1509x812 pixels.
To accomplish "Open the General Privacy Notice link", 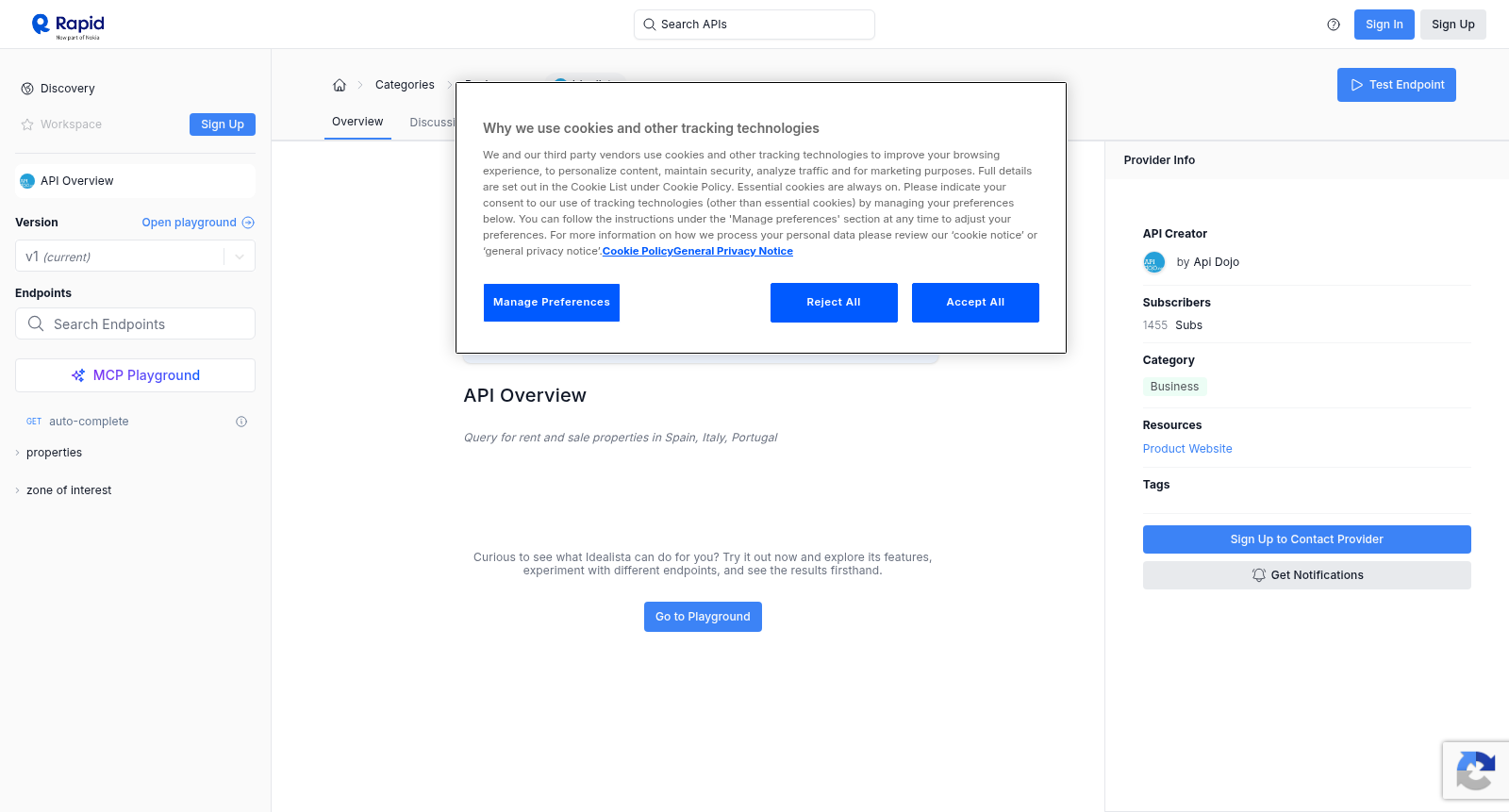I will pos(733,251).
